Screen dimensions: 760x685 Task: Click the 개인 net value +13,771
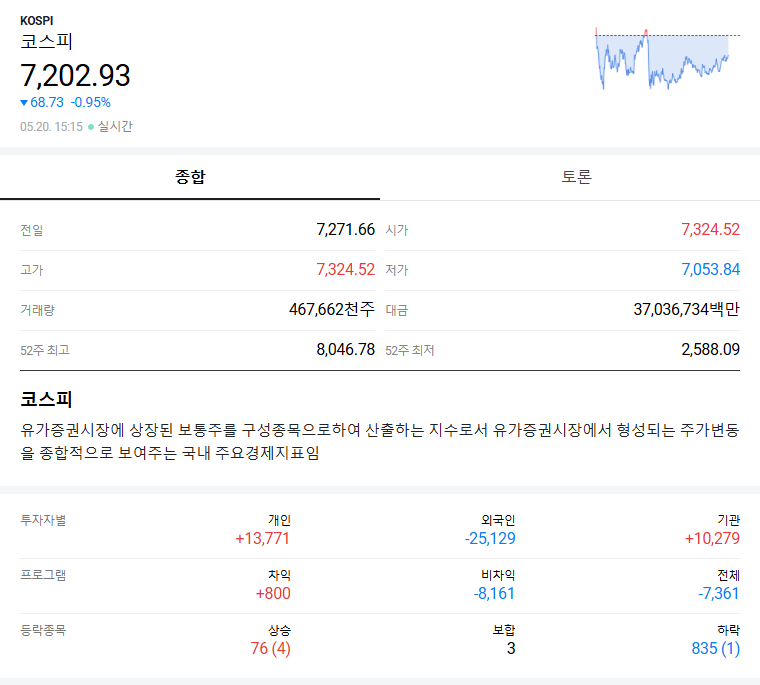pyautogui.click(x=262, y=538)
